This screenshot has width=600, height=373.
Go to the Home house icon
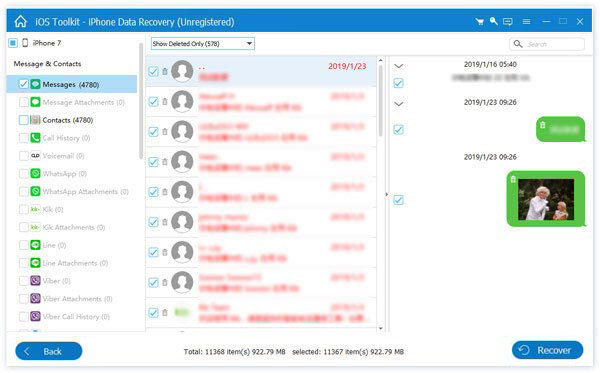tap(21, 21)
